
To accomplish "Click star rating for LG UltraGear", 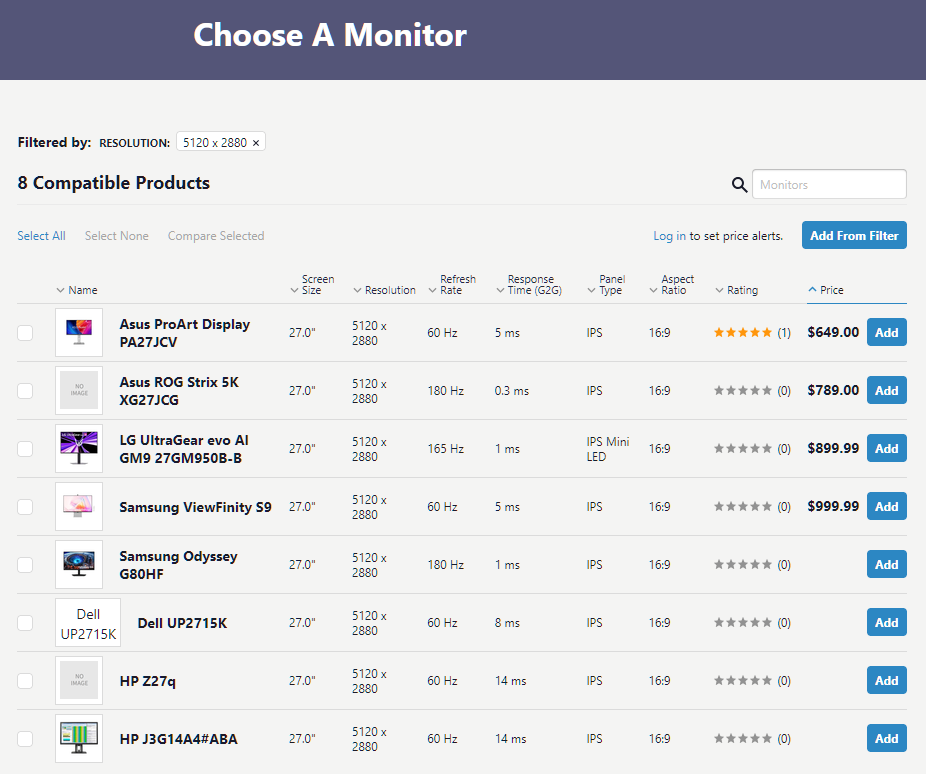I will tap(742, 449).
